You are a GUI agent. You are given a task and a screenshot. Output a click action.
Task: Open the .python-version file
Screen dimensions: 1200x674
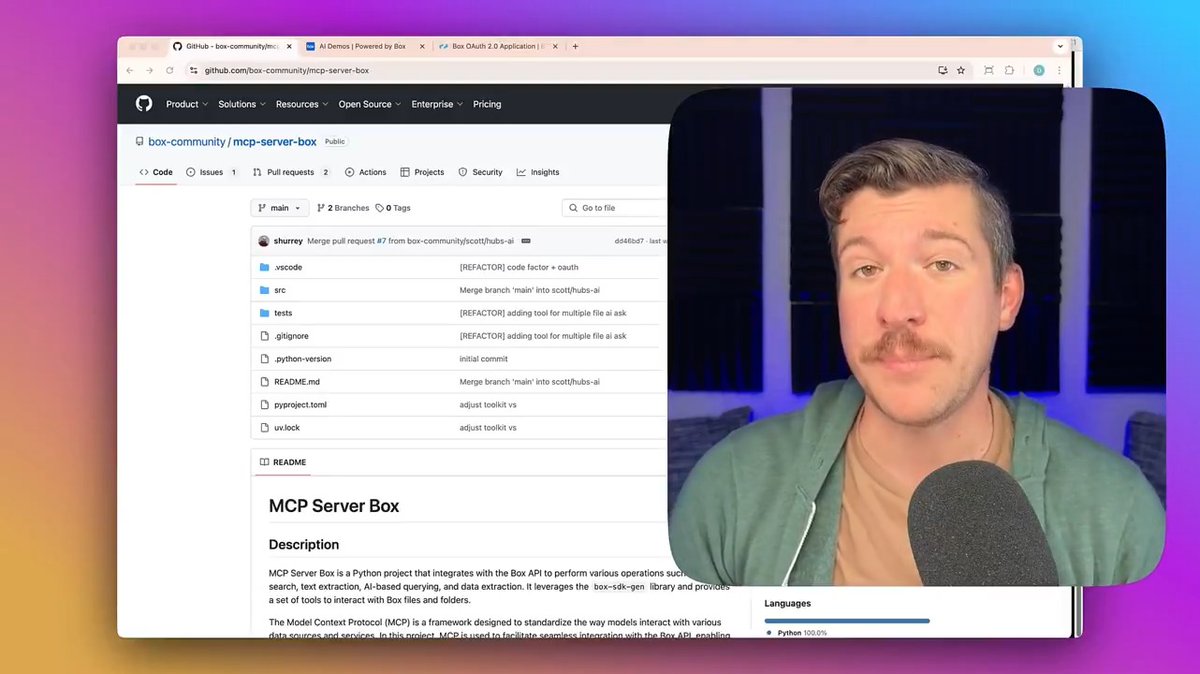302,359
